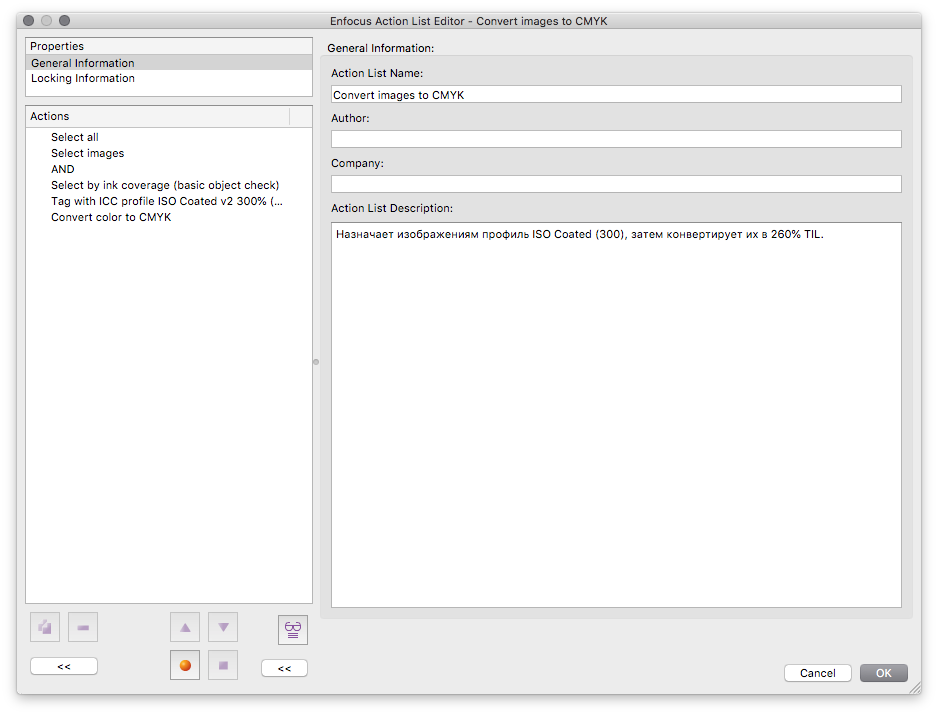Screen dimensions: 938x715
Task: Select 'Convert color to CMYK' action
Action: [111, 217]
